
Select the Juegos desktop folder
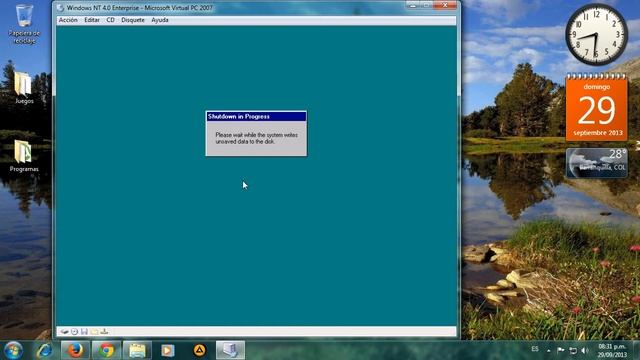(24, 87)
